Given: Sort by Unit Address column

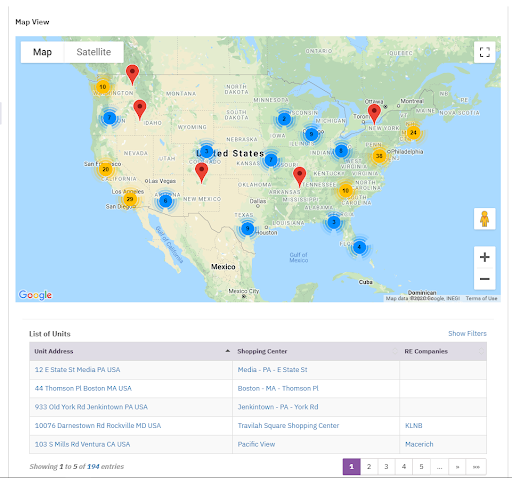Looking at the screenshot, I should tap(131, 351).
